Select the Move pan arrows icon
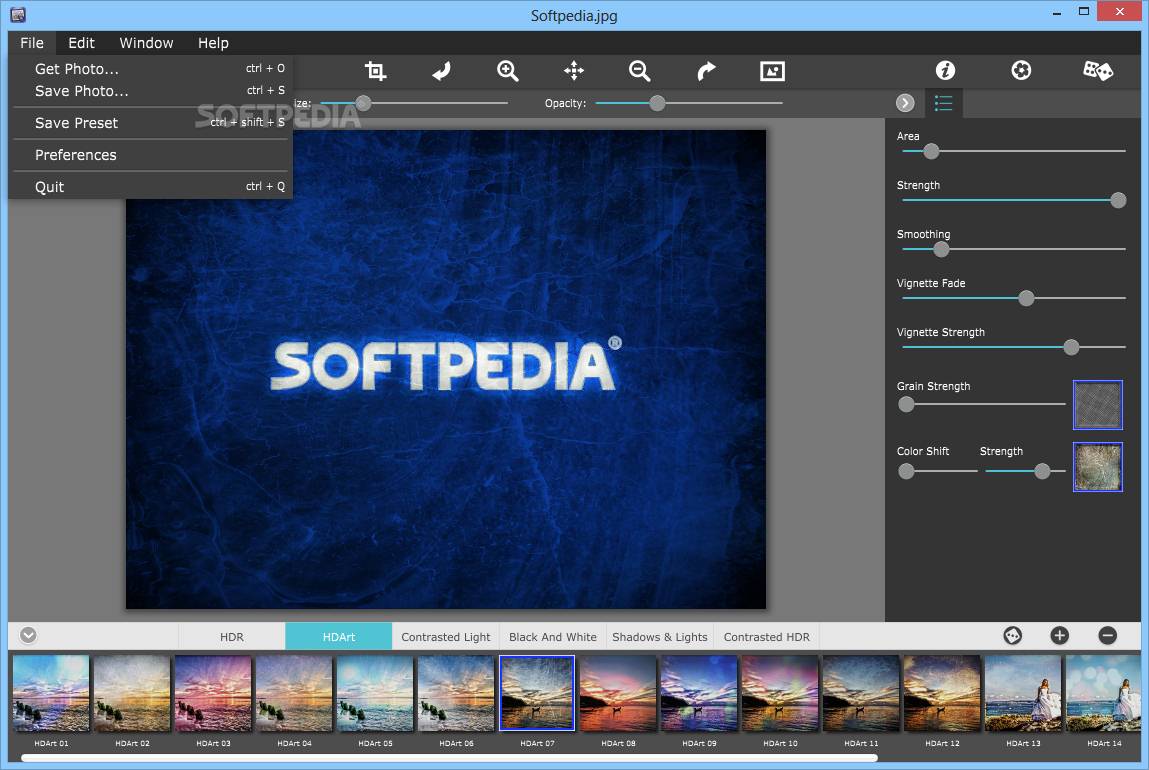 click(x=574, y=71)
